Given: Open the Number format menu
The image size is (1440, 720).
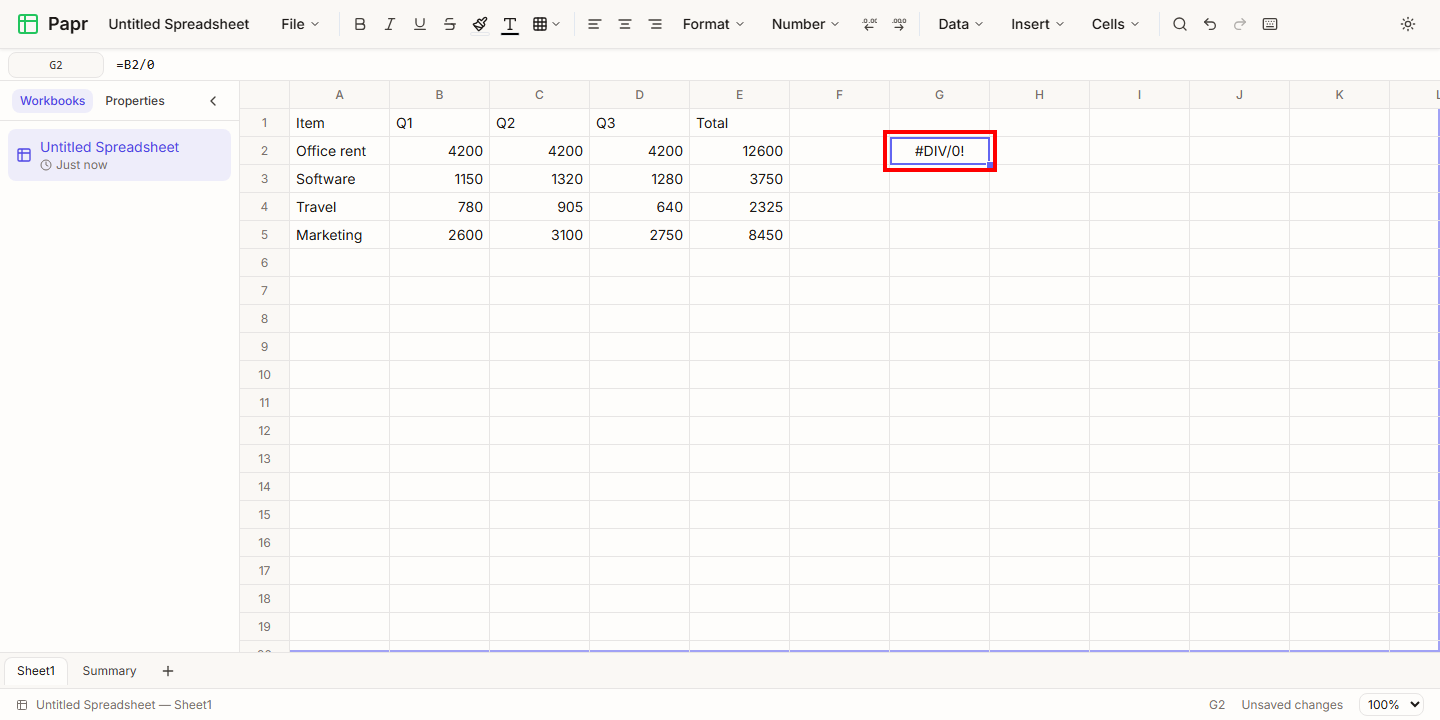Looking at the screenshot, I should (x=805, y=24).
